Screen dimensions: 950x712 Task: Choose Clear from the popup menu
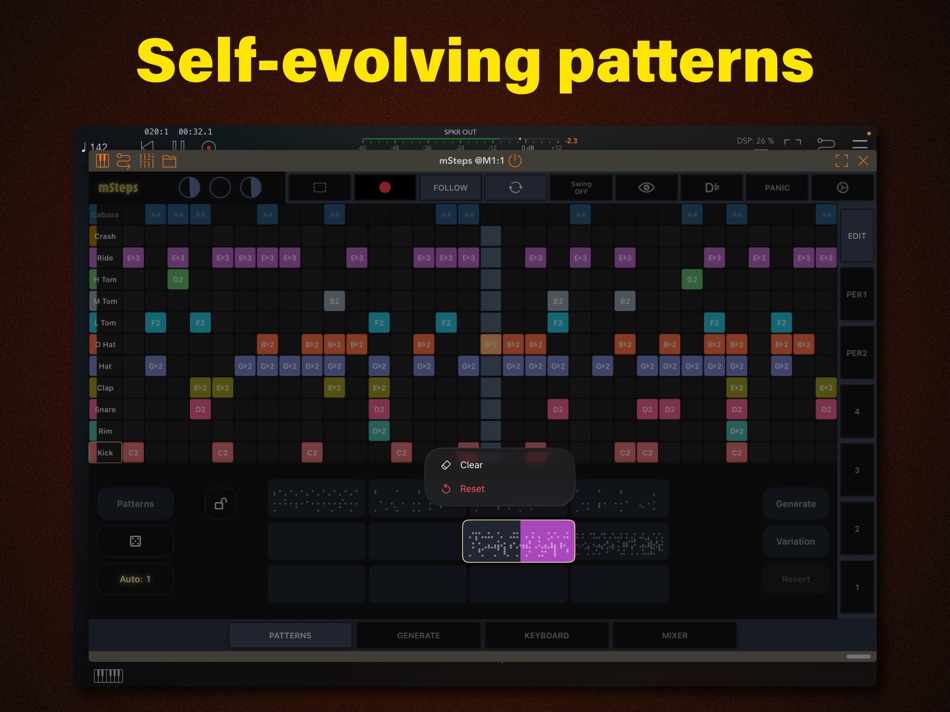pos(500,465)
